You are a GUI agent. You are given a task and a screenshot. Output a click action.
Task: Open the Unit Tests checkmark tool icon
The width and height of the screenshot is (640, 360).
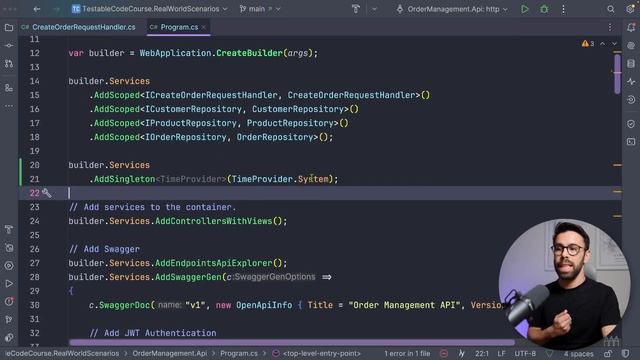click(x=631, y=124)
